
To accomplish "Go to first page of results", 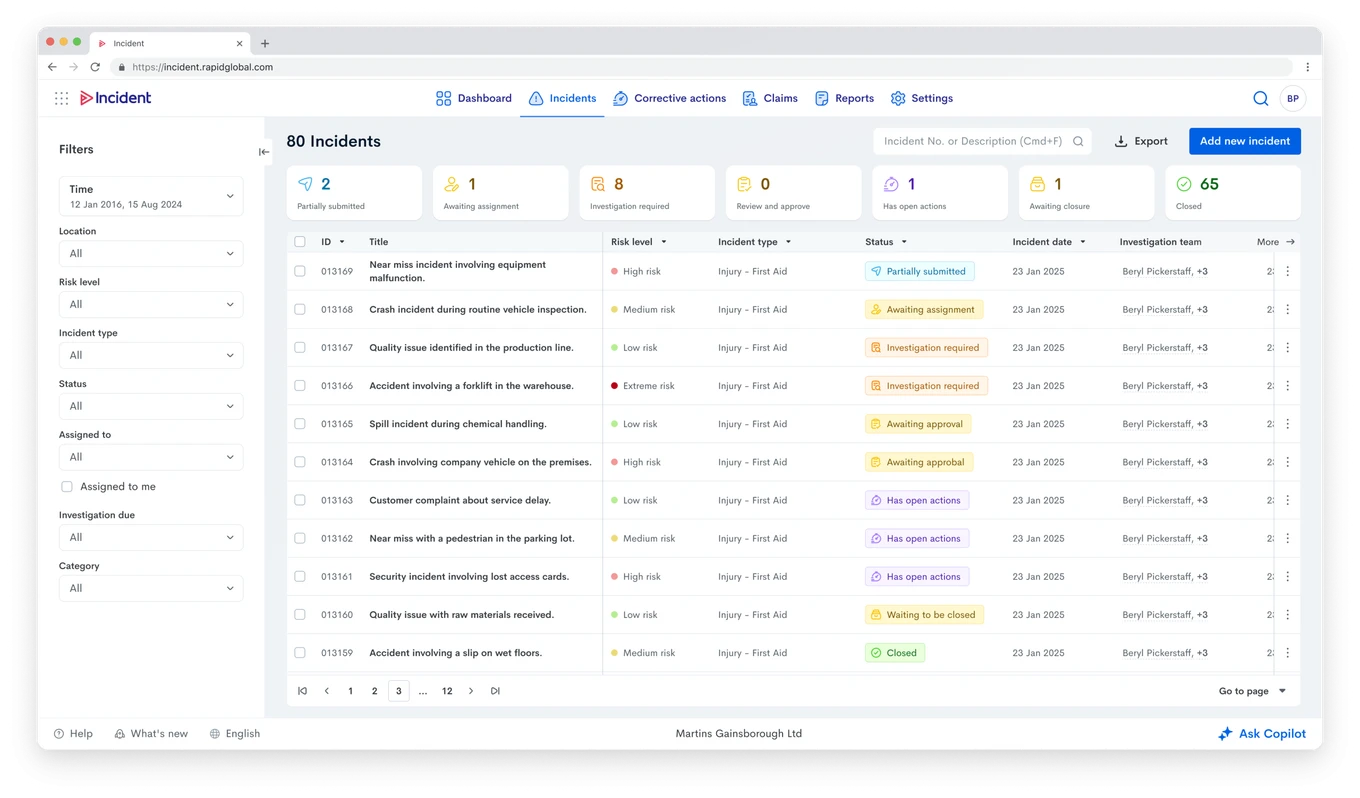I will click(x=302, y=691).
